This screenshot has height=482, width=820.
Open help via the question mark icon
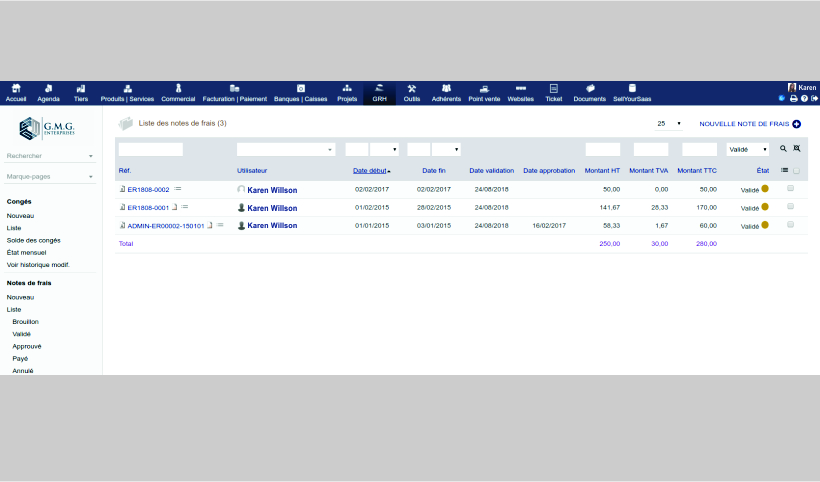point(804,98)
